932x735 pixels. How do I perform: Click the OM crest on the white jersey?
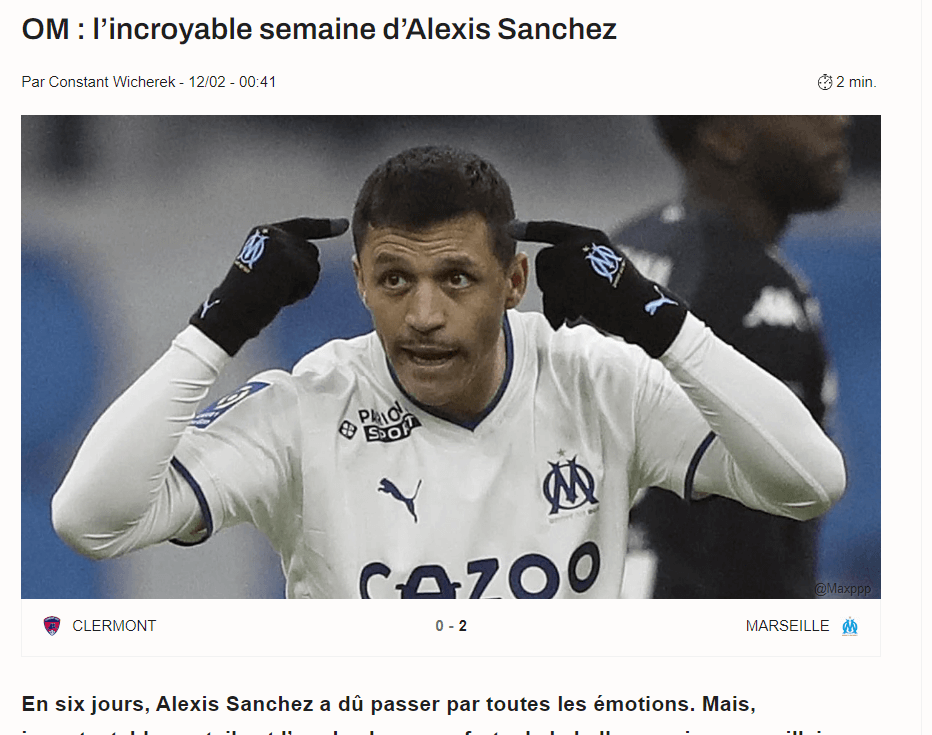[x=571, y=484]
